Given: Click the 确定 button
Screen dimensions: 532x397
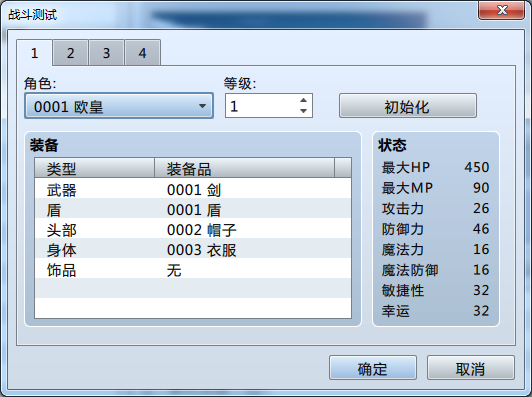Looking at the screenshot, I should [x=373, y=368].
